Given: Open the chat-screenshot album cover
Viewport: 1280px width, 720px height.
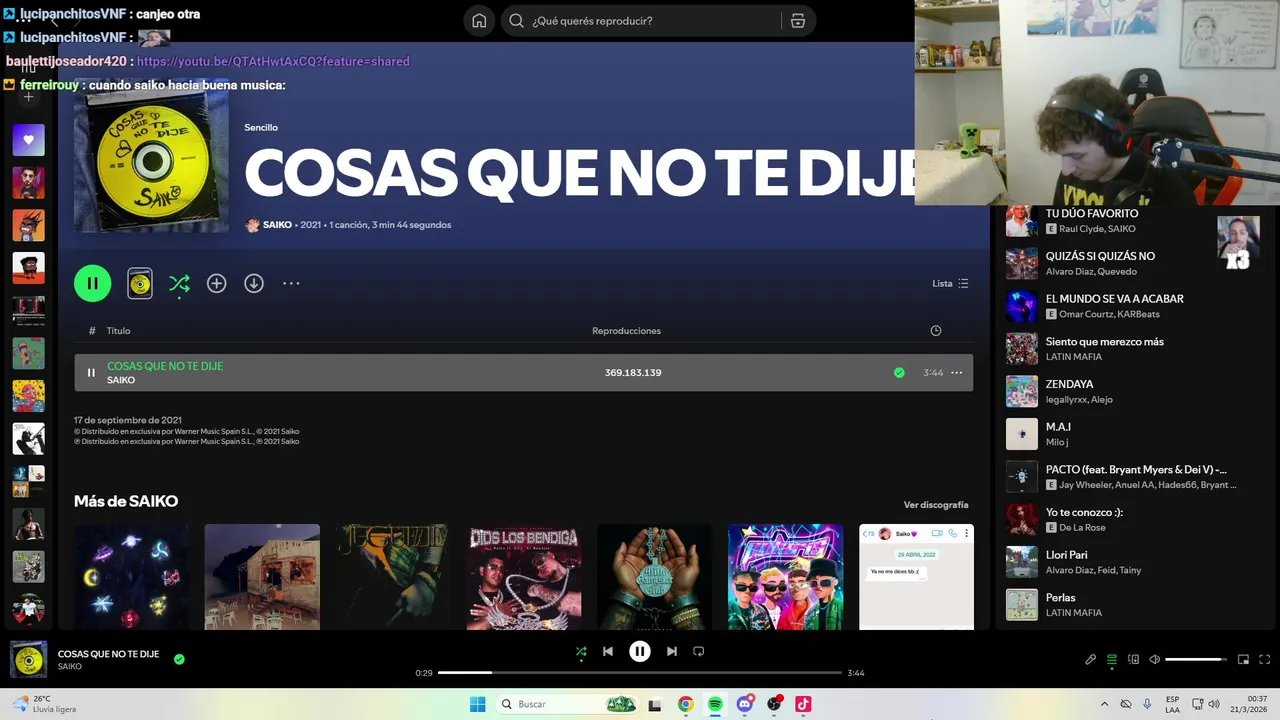Looking at the screenshot, I should pos(916,577).
